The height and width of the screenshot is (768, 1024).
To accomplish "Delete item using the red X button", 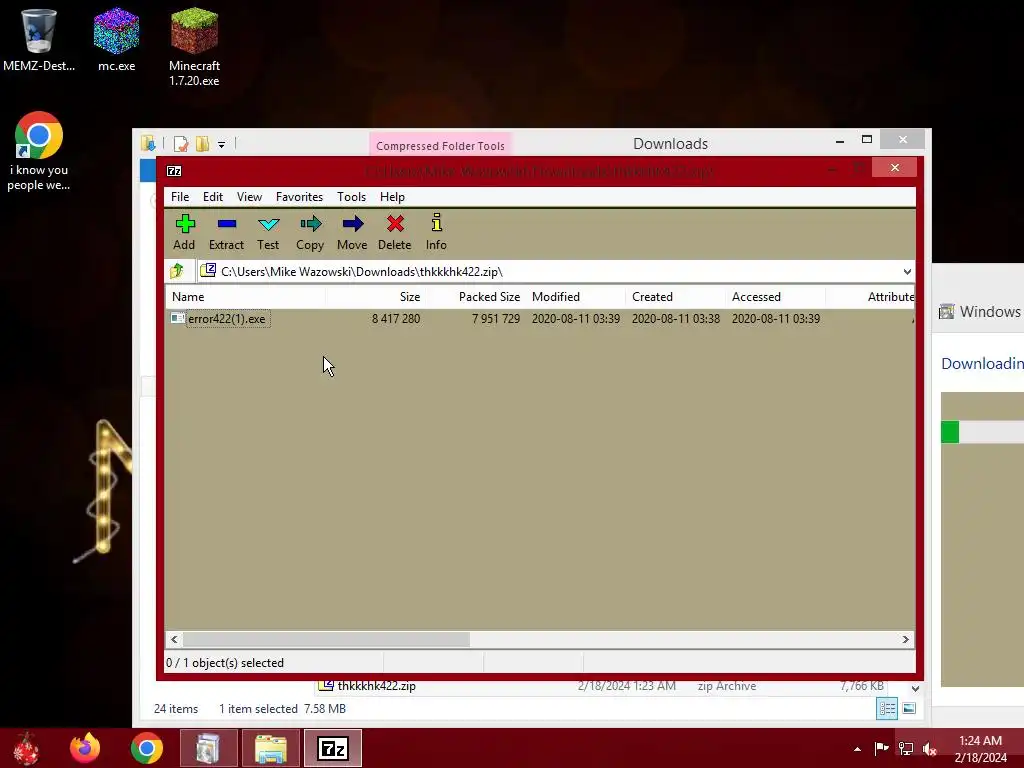I will (394, 232).
